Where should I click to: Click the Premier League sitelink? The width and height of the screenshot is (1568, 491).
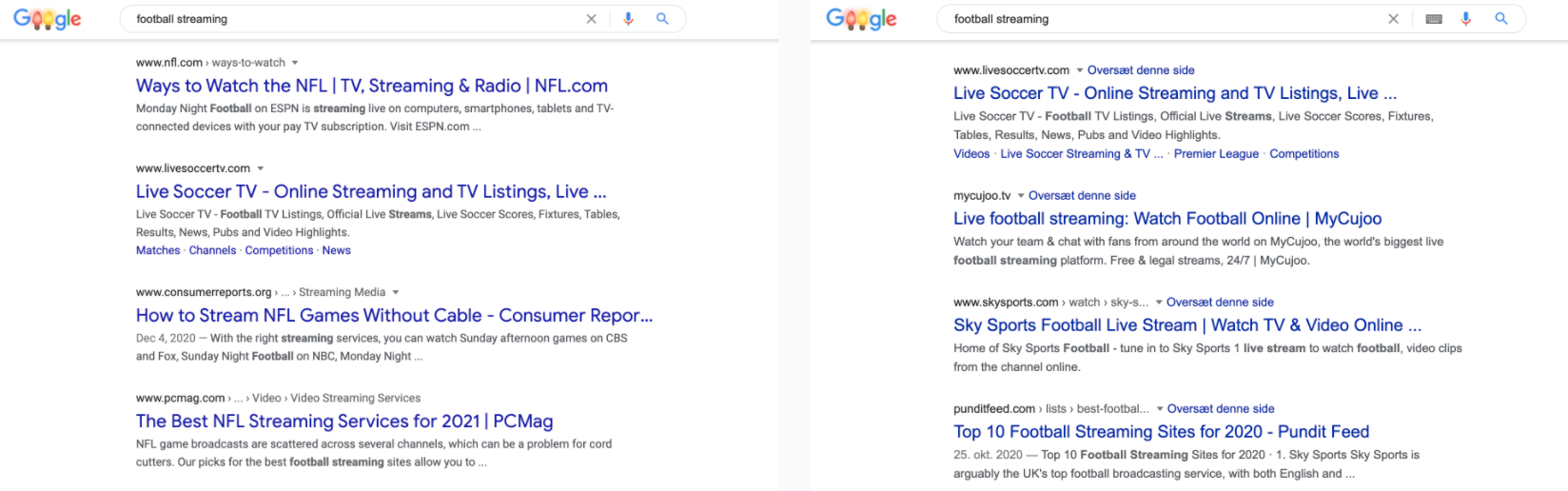[x=1216, y=154]
